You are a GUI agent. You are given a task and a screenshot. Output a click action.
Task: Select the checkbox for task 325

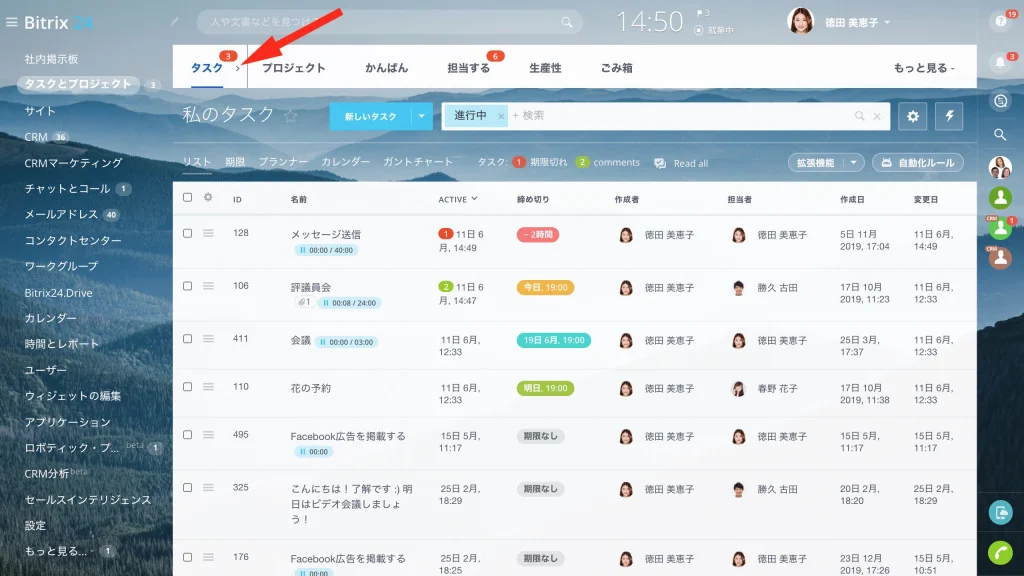(187, 488)
